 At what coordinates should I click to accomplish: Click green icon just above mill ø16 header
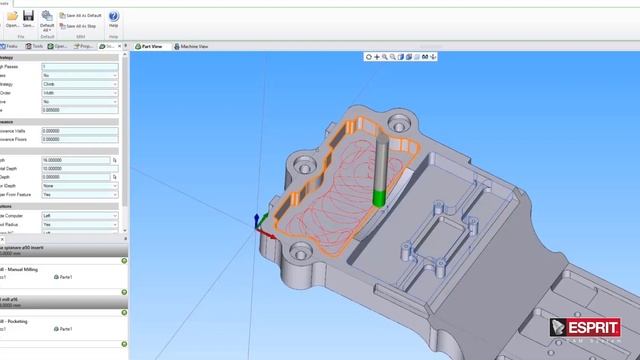[x=124, y=292]
